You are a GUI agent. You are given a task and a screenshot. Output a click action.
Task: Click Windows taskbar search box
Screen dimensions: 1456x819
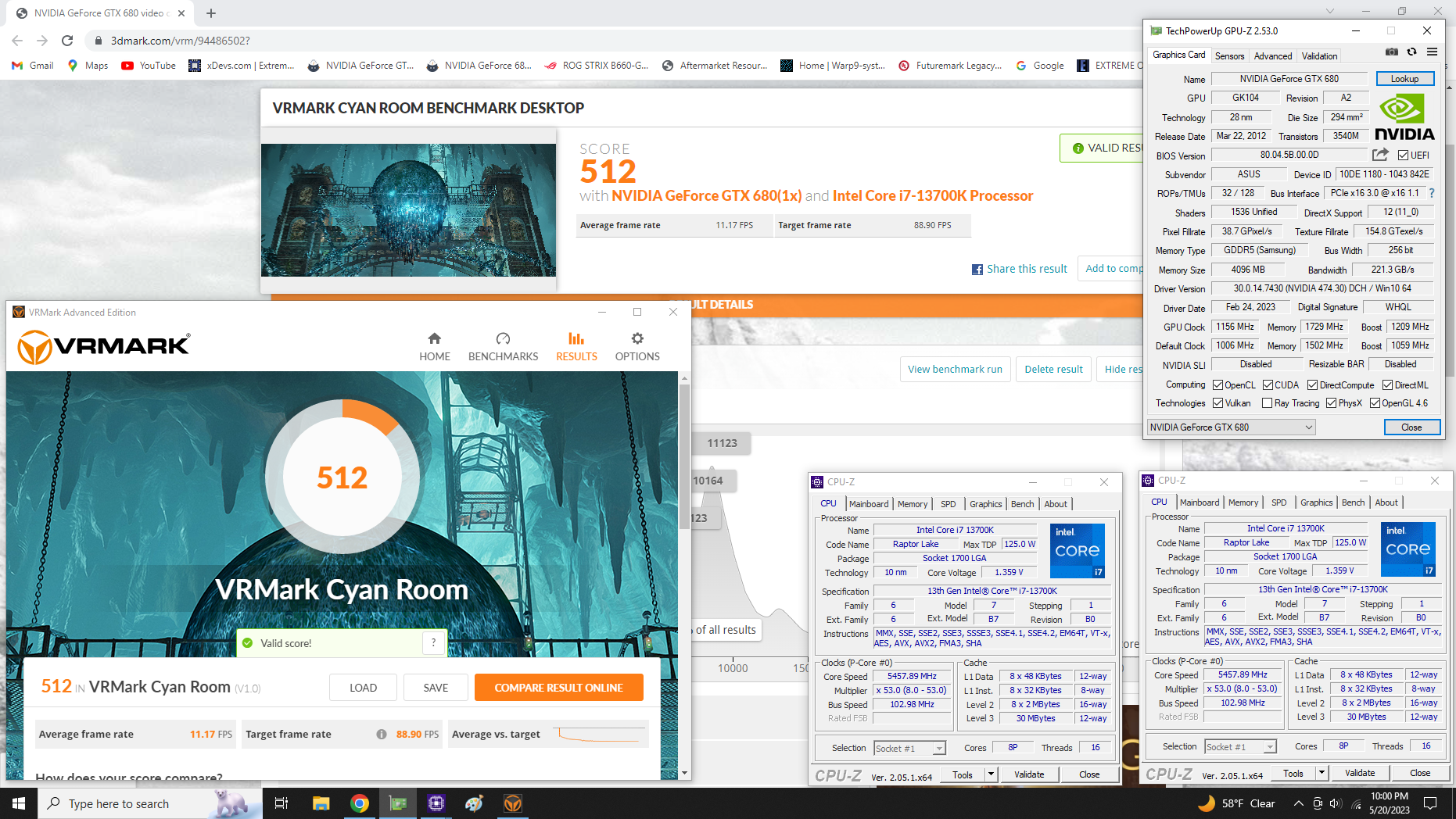[149, 803]
